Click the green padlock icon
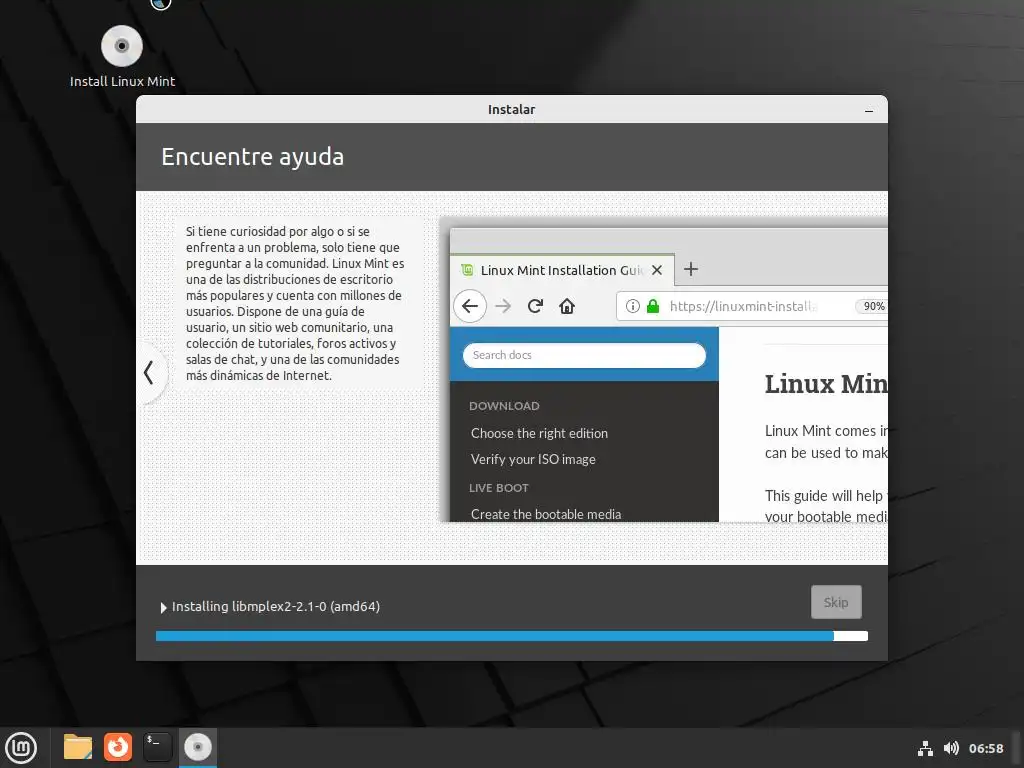The height and width of the screenshot is (768, 1024). [652, 306]
